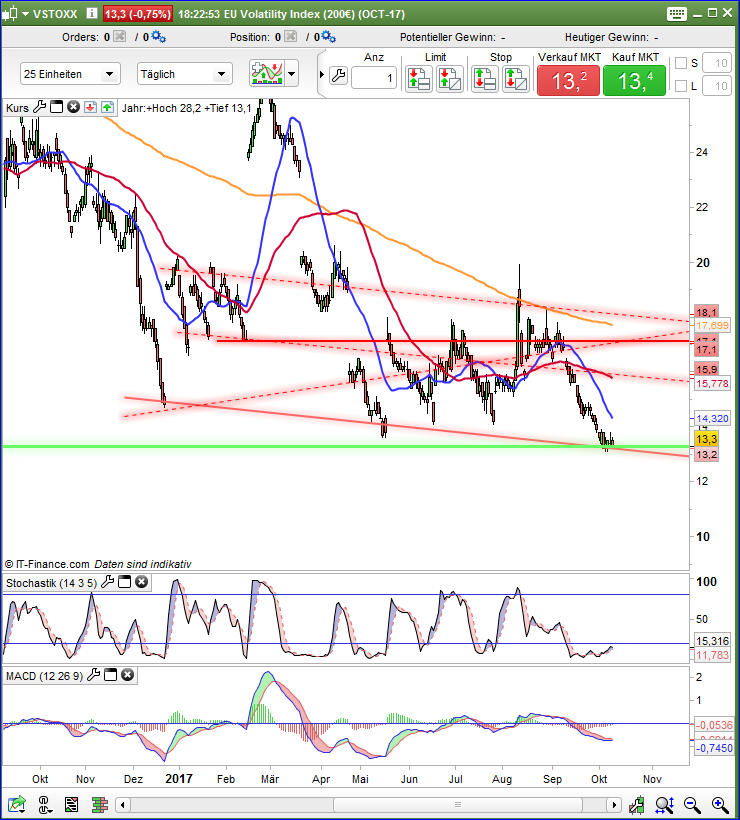This screenshot has width=740, height=820.
Task: Click the 2017 year label on time axis
Action: click(179, 778)
